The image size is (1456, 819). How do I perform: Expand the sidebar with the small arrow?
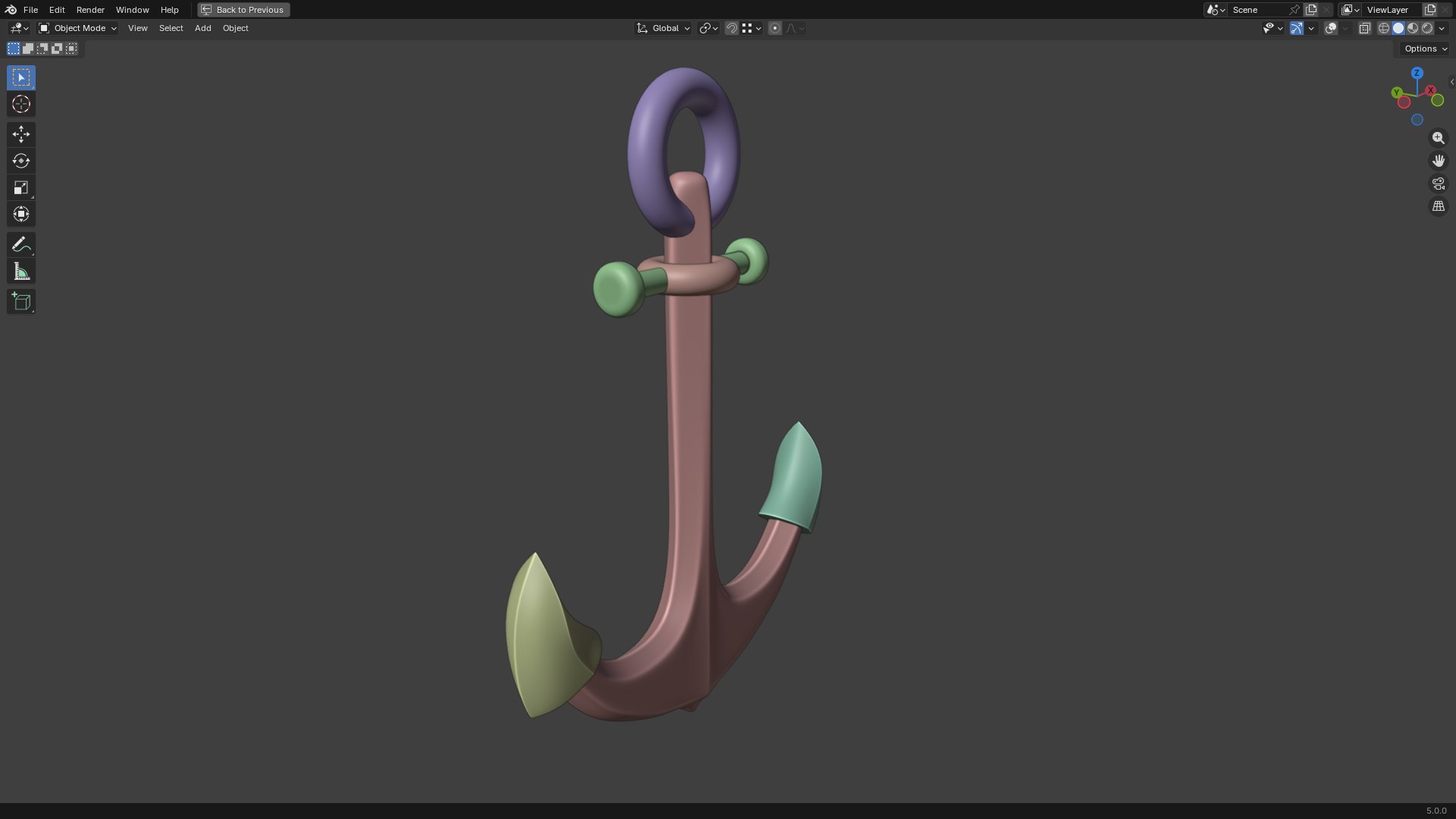point(1451,82)
